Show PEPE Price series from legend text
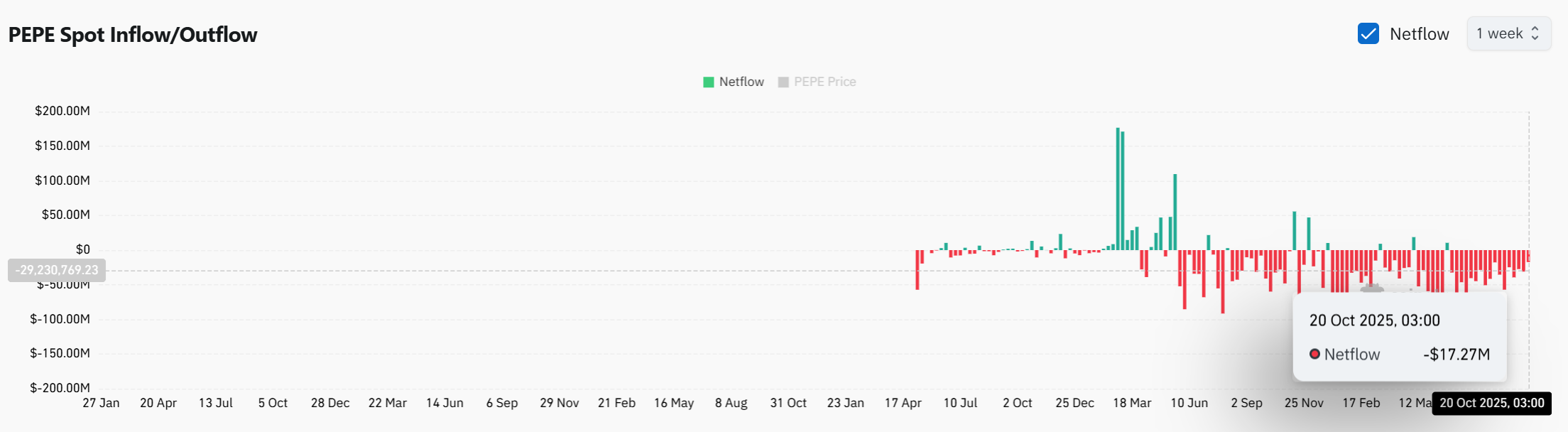The image size is (1568, 432). tap(824, 82)
